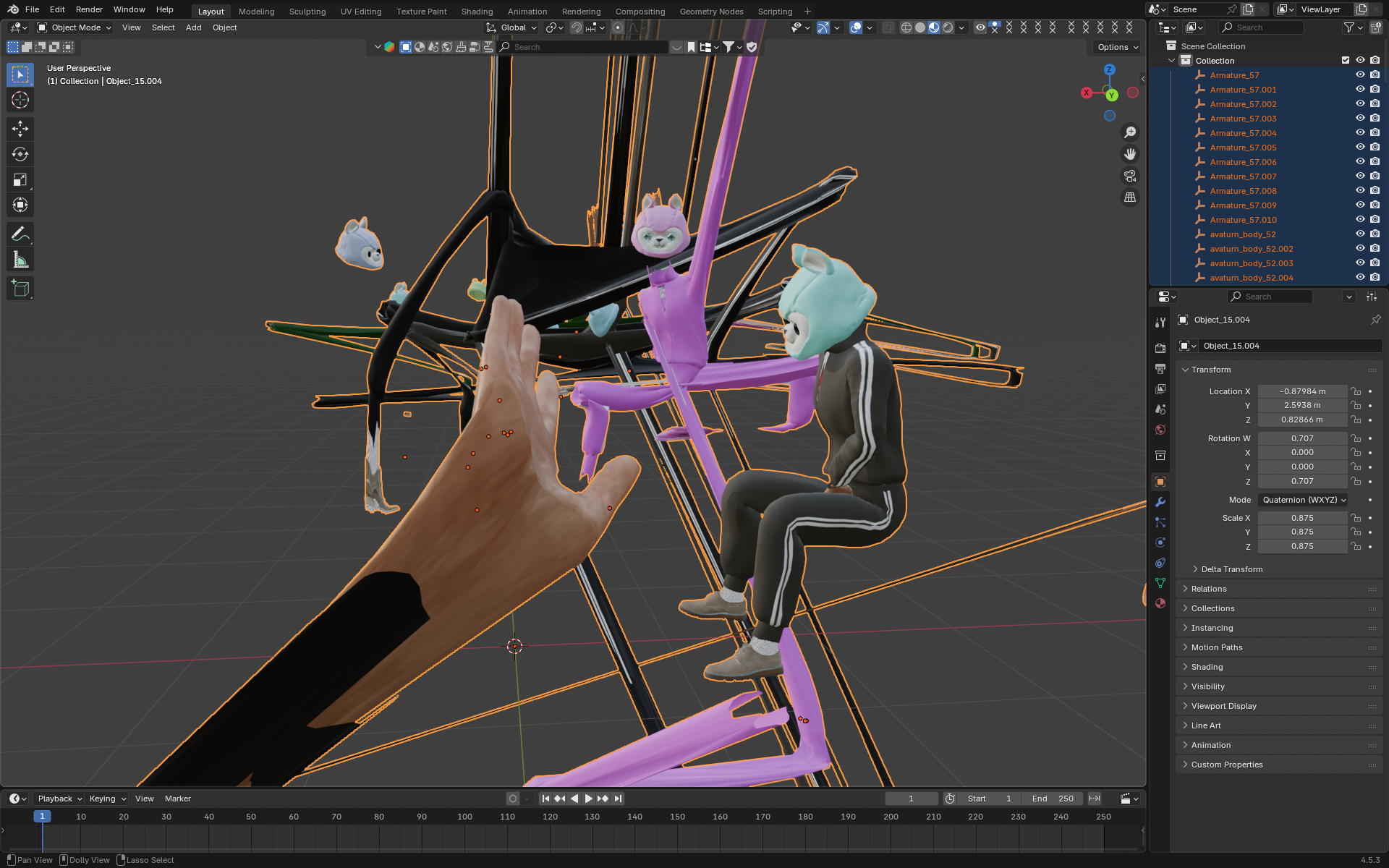Open Object Mode dropdown
The image size is (1389, 868).
[x=75, y=27]
